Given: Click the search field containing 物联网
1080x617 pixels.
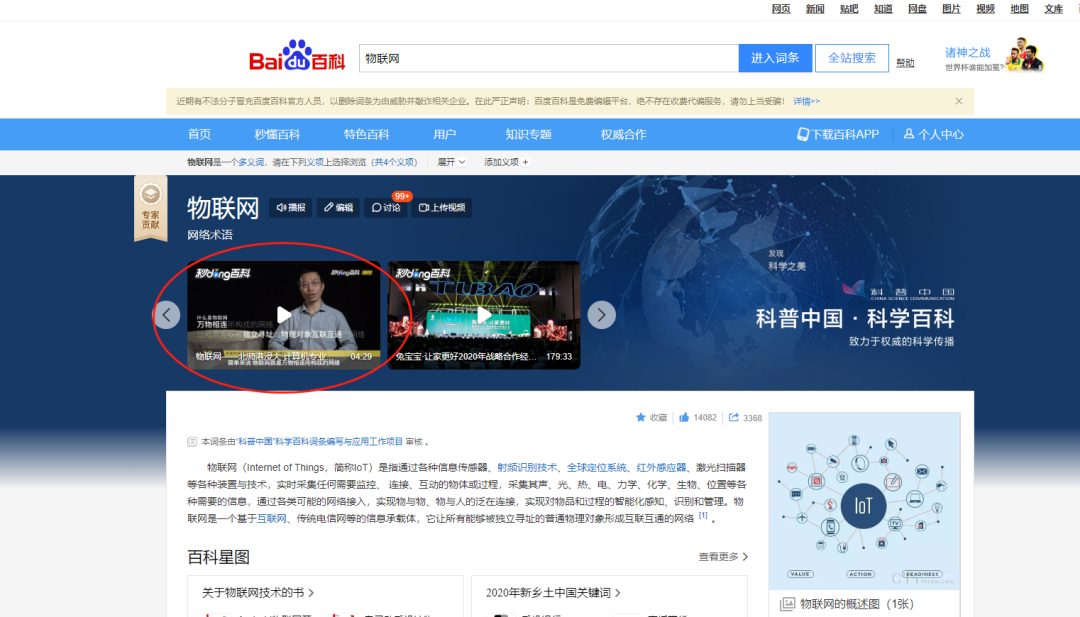Looking at the screenshot, I should point(549,59).
